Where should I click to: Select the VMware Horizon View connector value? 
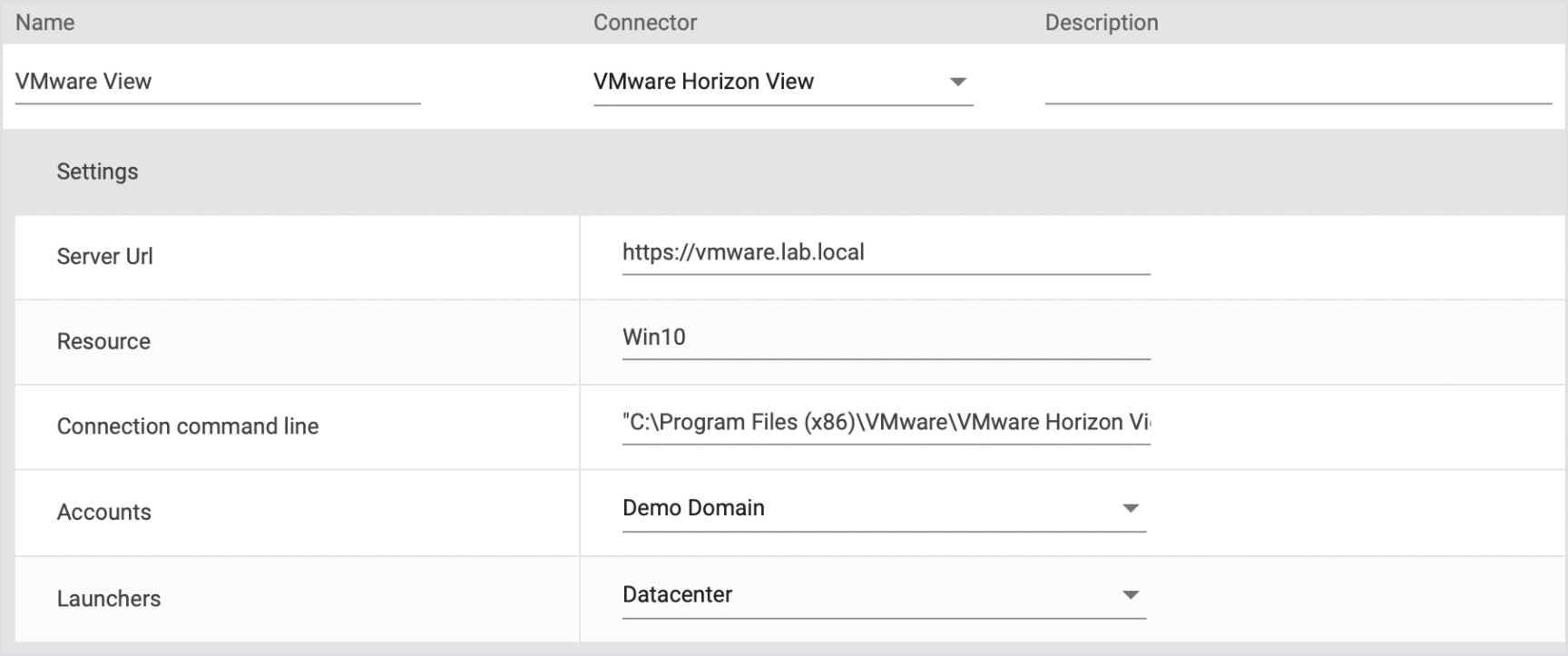coord(704,82)
